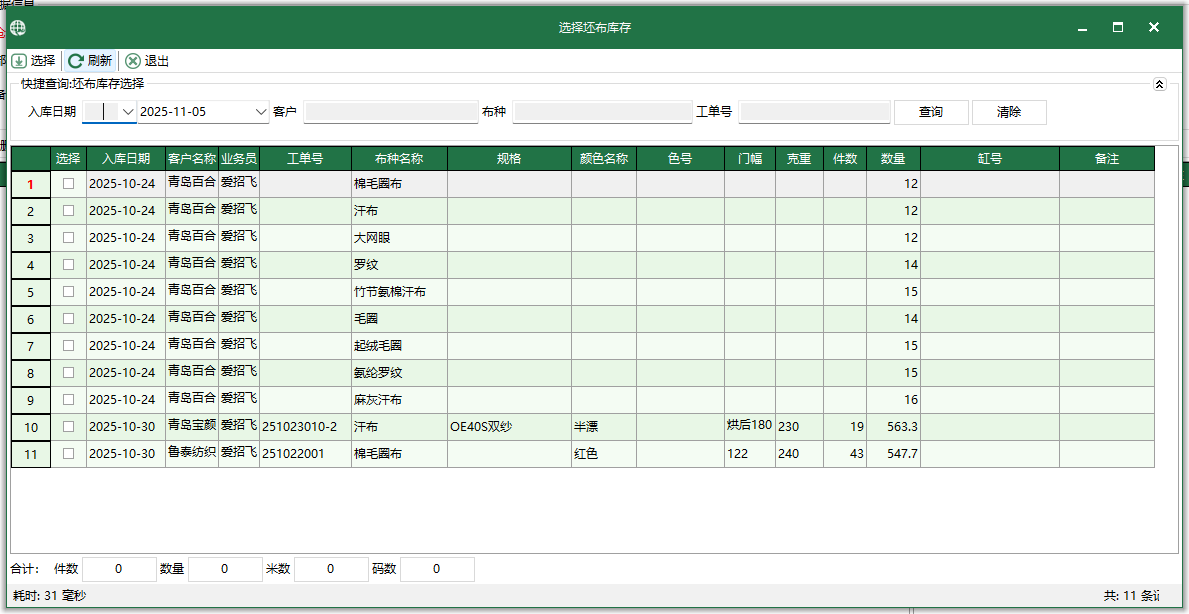
Task: Click the 刷新 (Refresh) toolbar icon
Action: (x=89, y=60)
